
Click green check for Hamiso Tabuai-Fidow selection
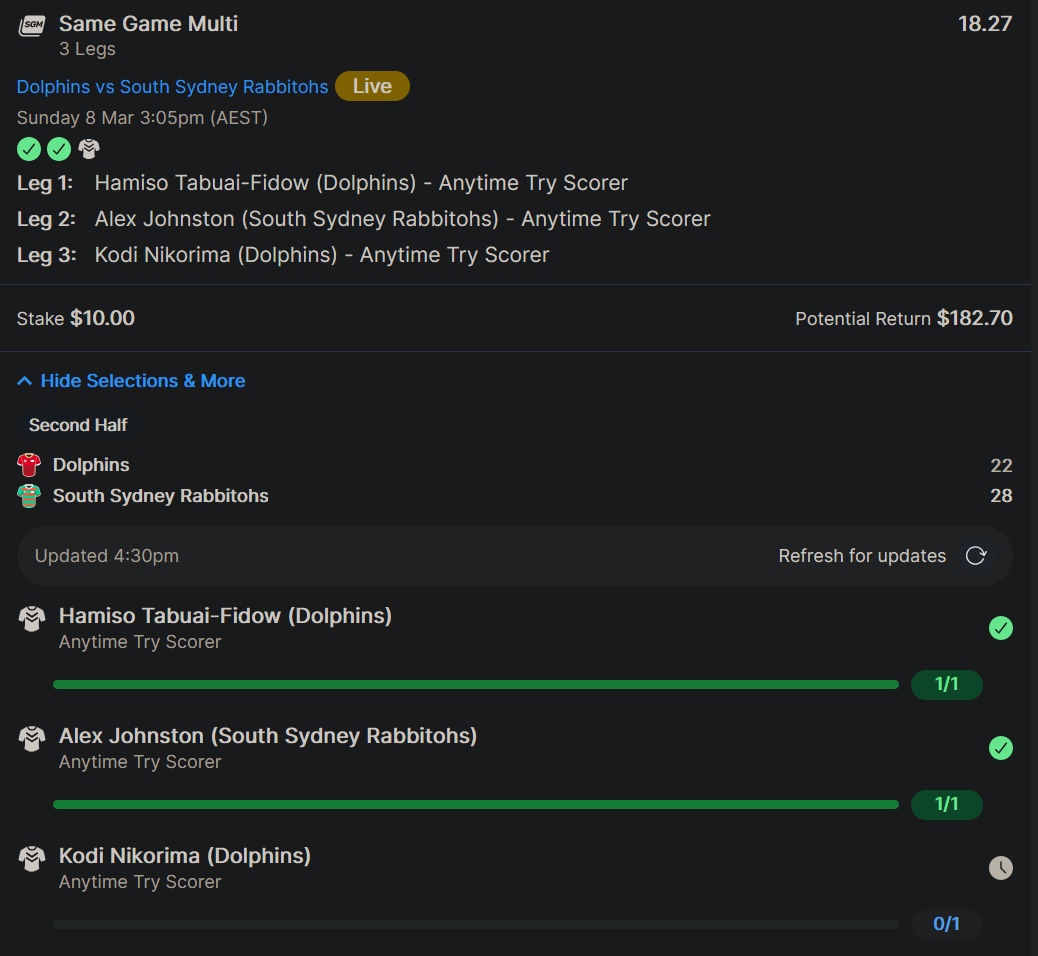1000,628
